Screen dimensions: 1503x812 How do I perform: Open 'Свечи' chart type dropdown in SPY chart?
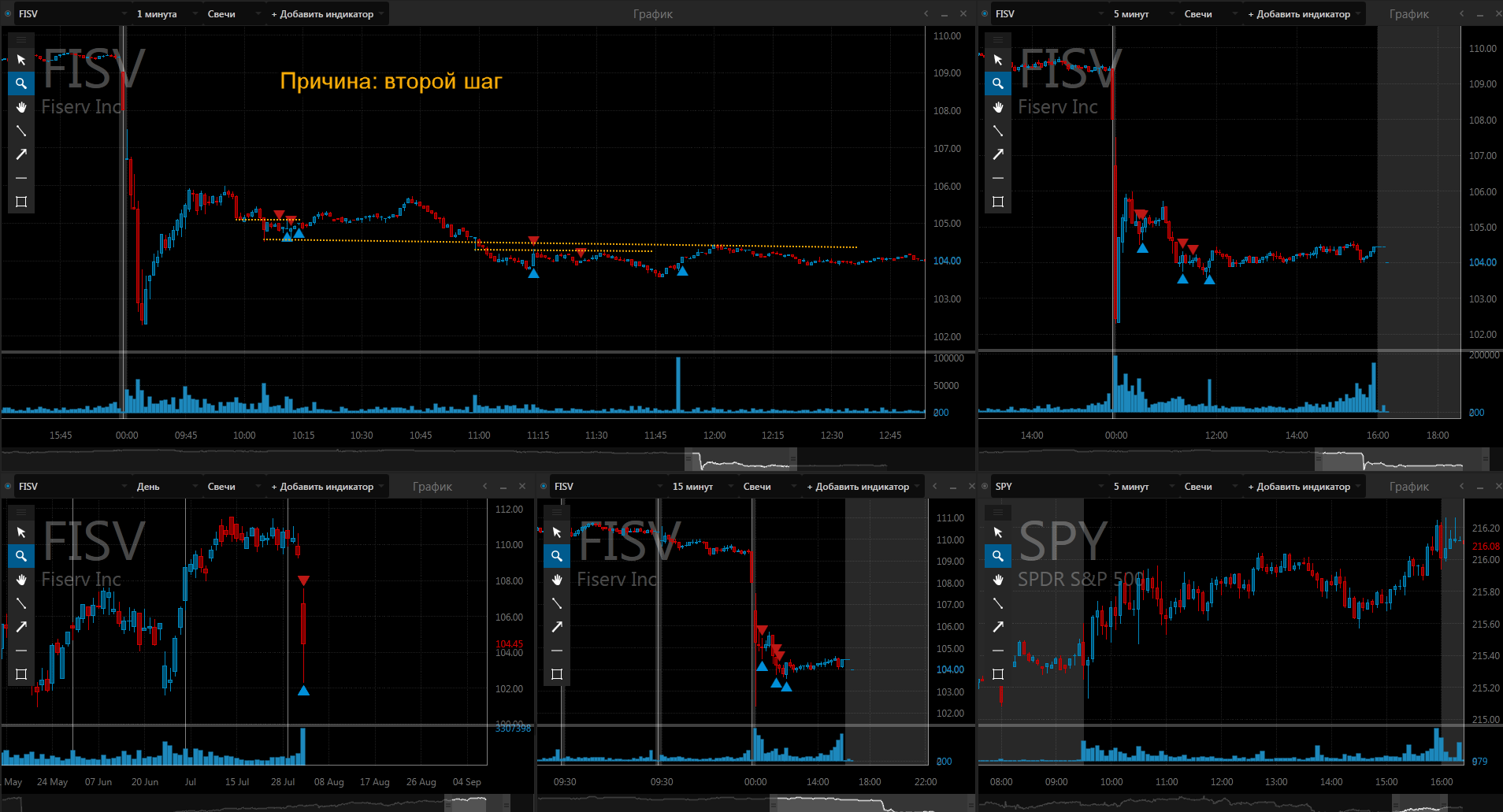pyautogui.click(x=1210, y=487)
